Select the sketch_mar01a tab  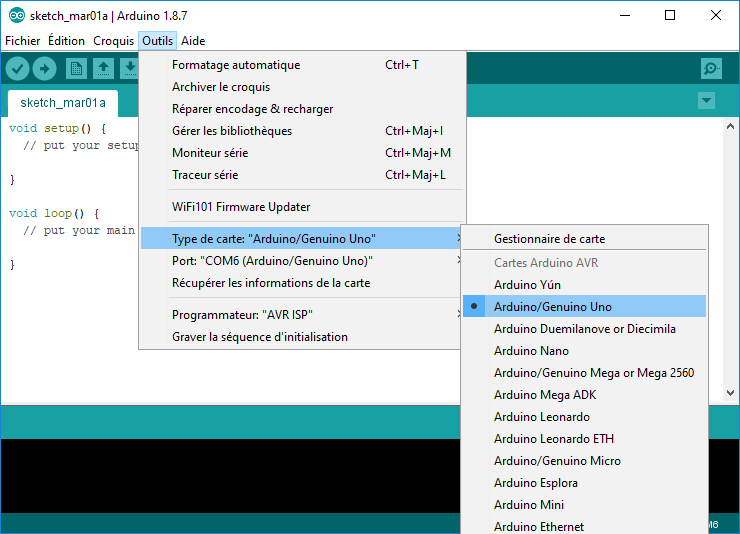[x=63, y=103]
